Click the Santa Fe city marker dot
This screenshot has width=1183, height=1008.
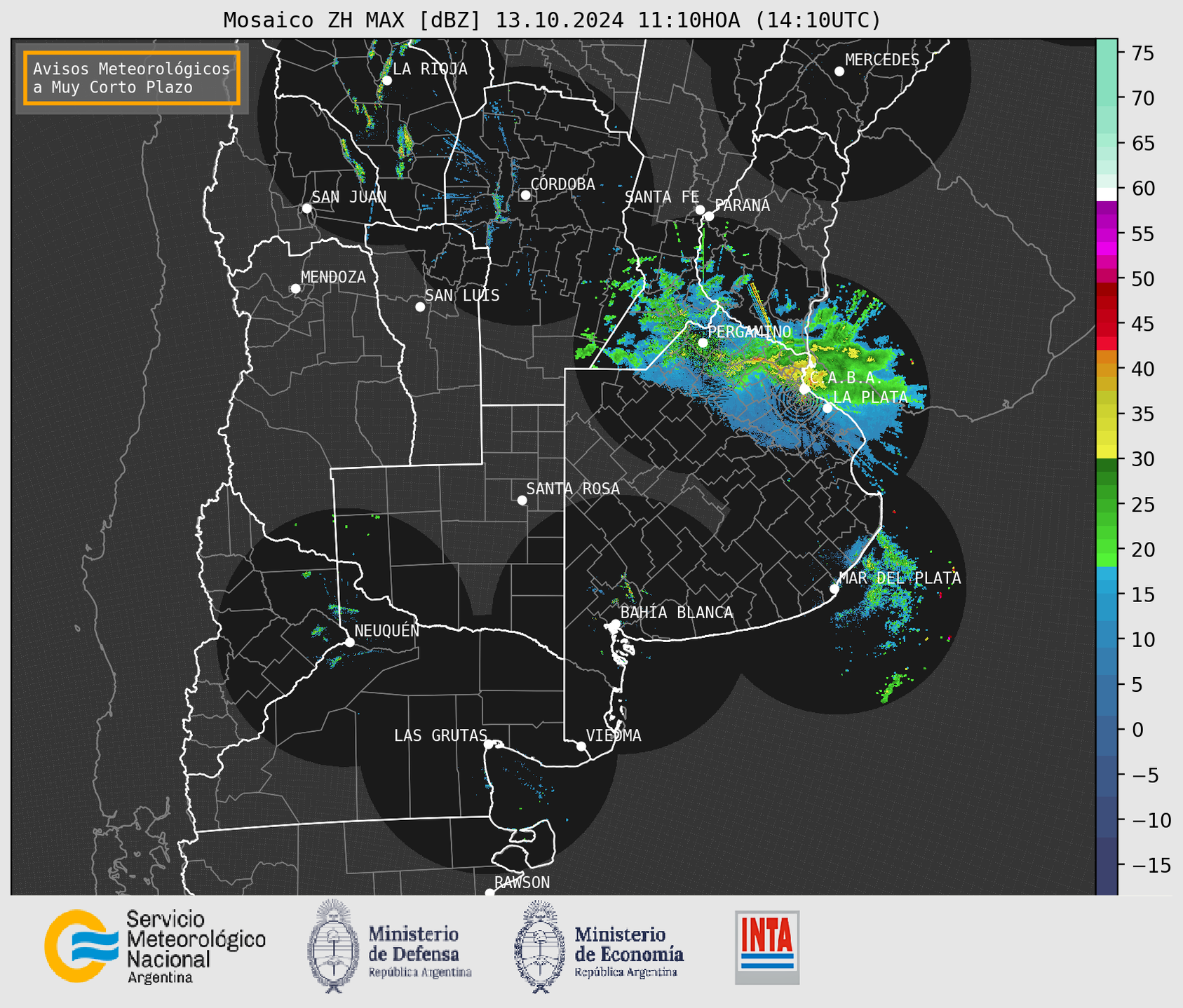tap(700, 210)
